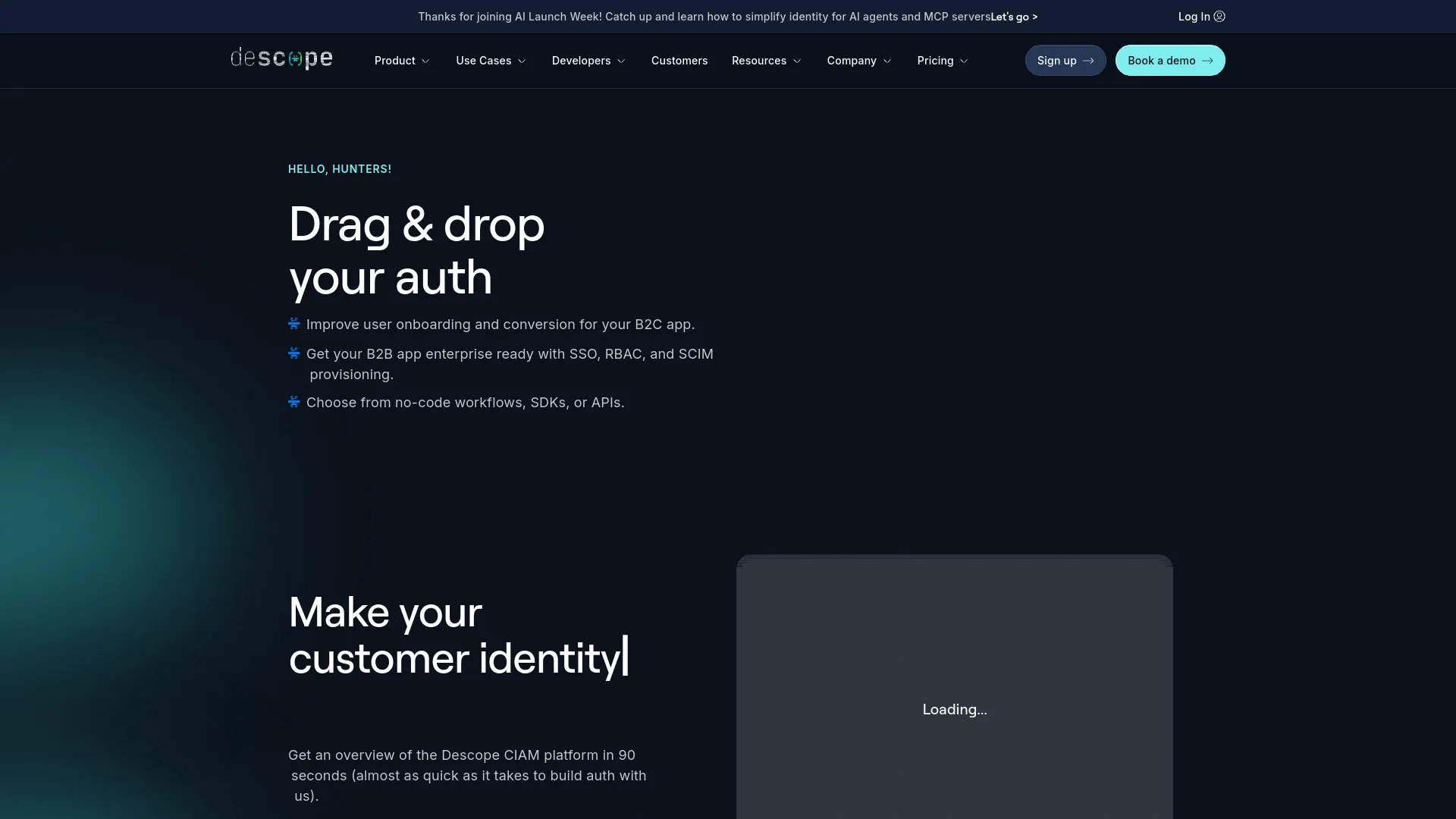Click the HELLO, HUNTERS! label

340,168
